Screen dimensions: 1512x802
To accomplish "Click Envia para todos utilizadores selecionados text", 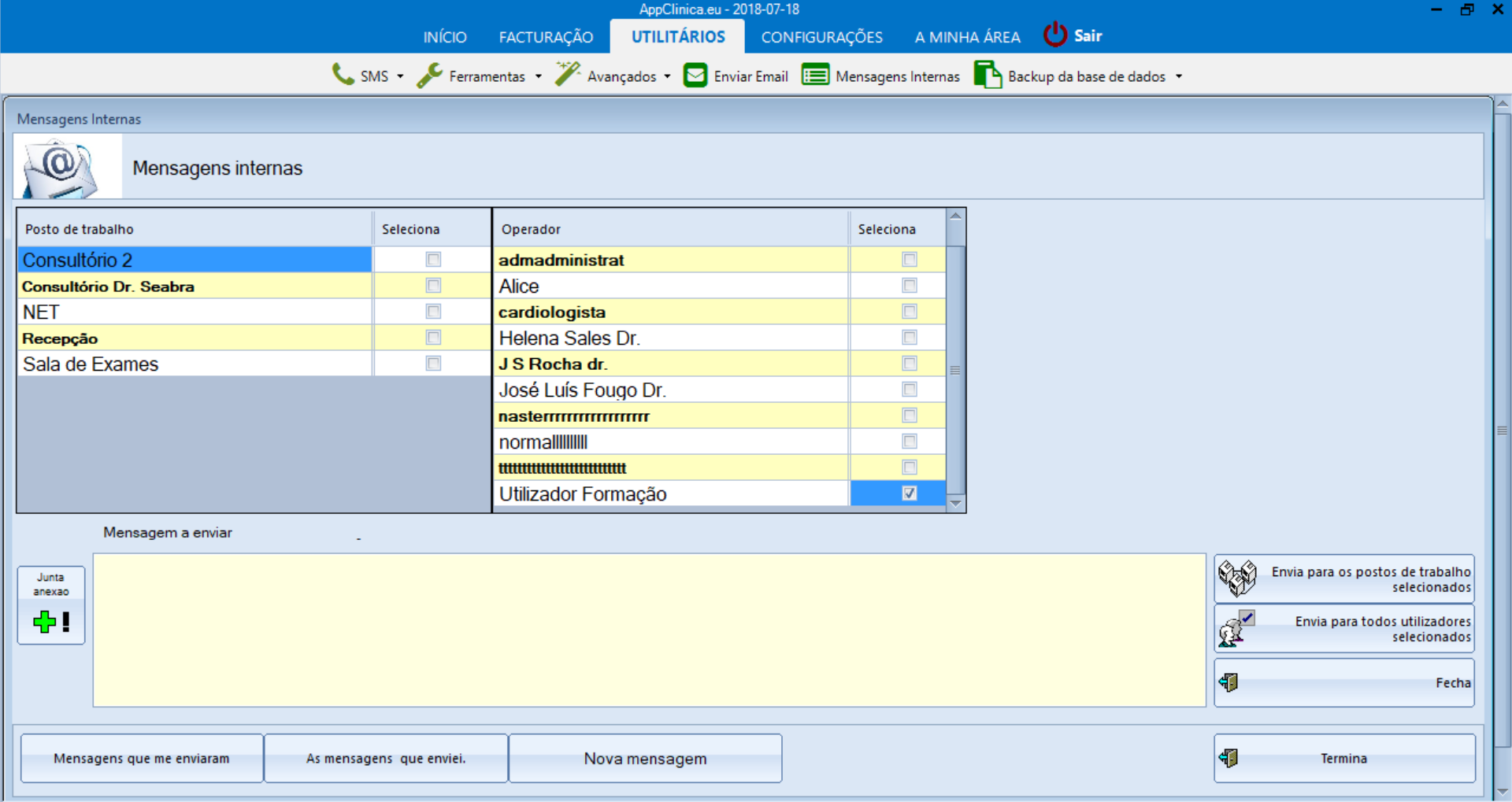I will point(1383,629).
